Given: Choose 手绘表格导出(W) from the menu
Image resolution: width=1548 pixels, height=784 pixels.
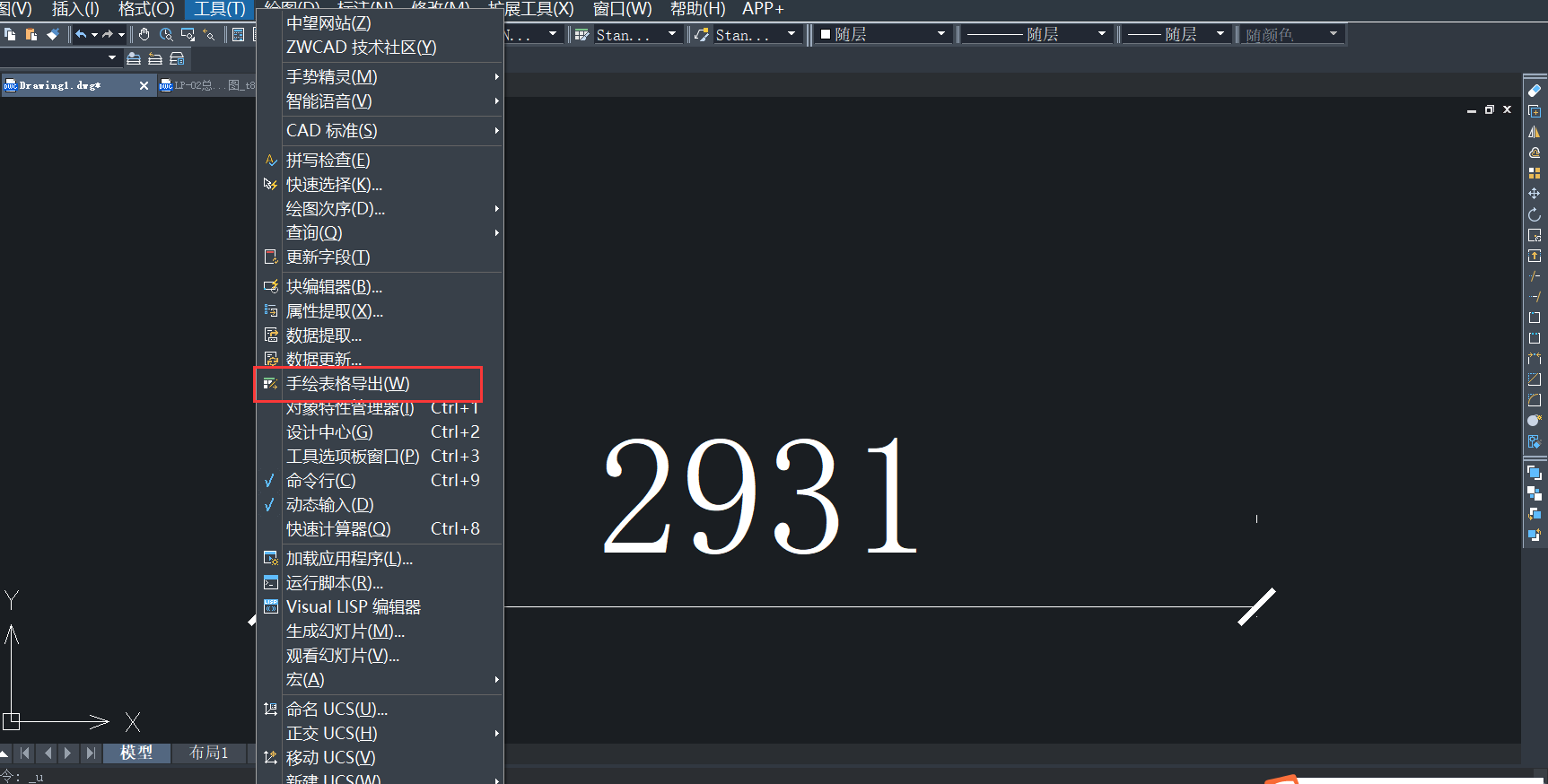Looking at the screenshot, I should click(348, 384).
